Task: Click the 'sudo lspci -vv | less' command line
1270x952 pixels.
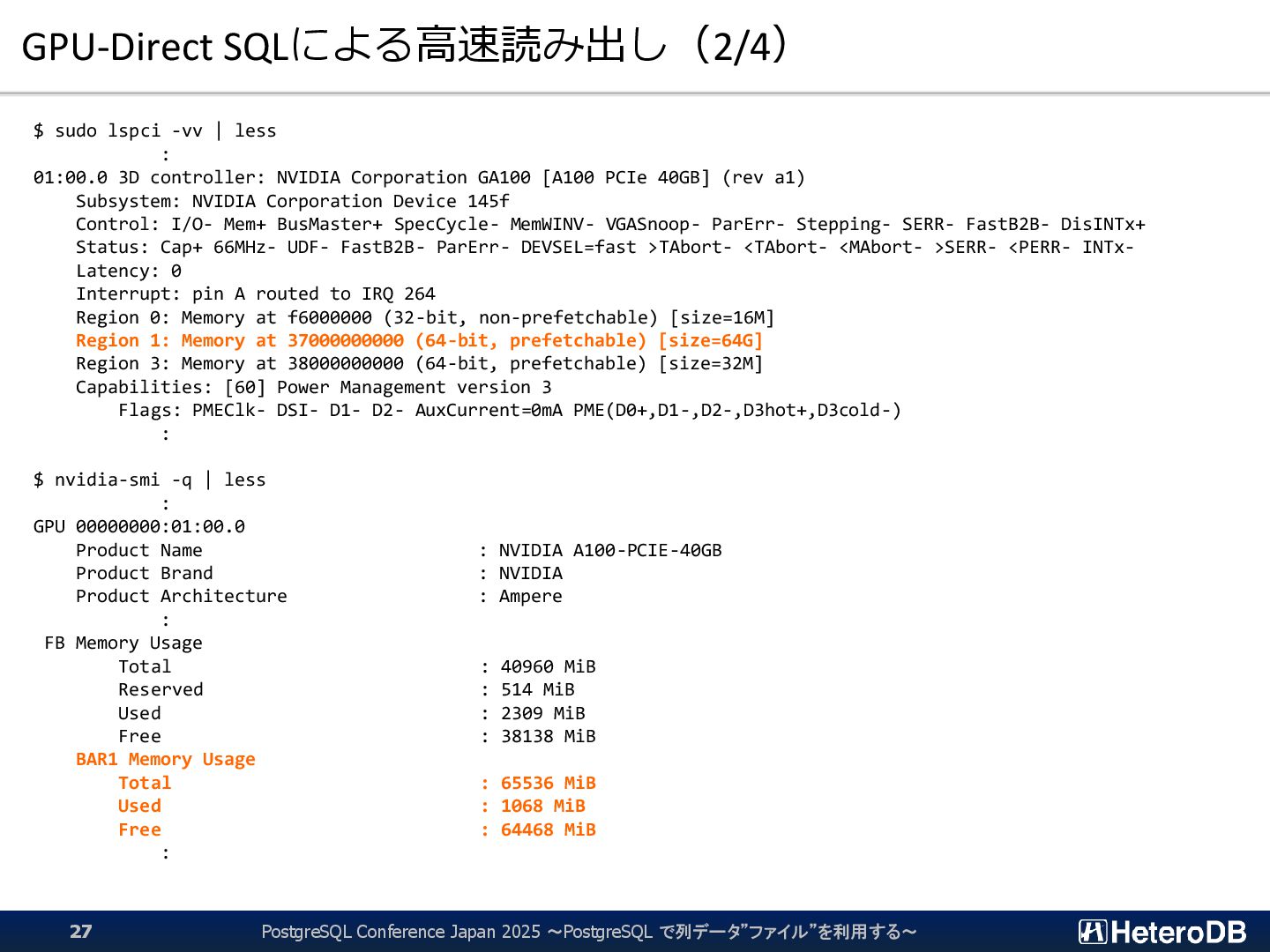Action: pyautogui.click(x=155, y=130)
